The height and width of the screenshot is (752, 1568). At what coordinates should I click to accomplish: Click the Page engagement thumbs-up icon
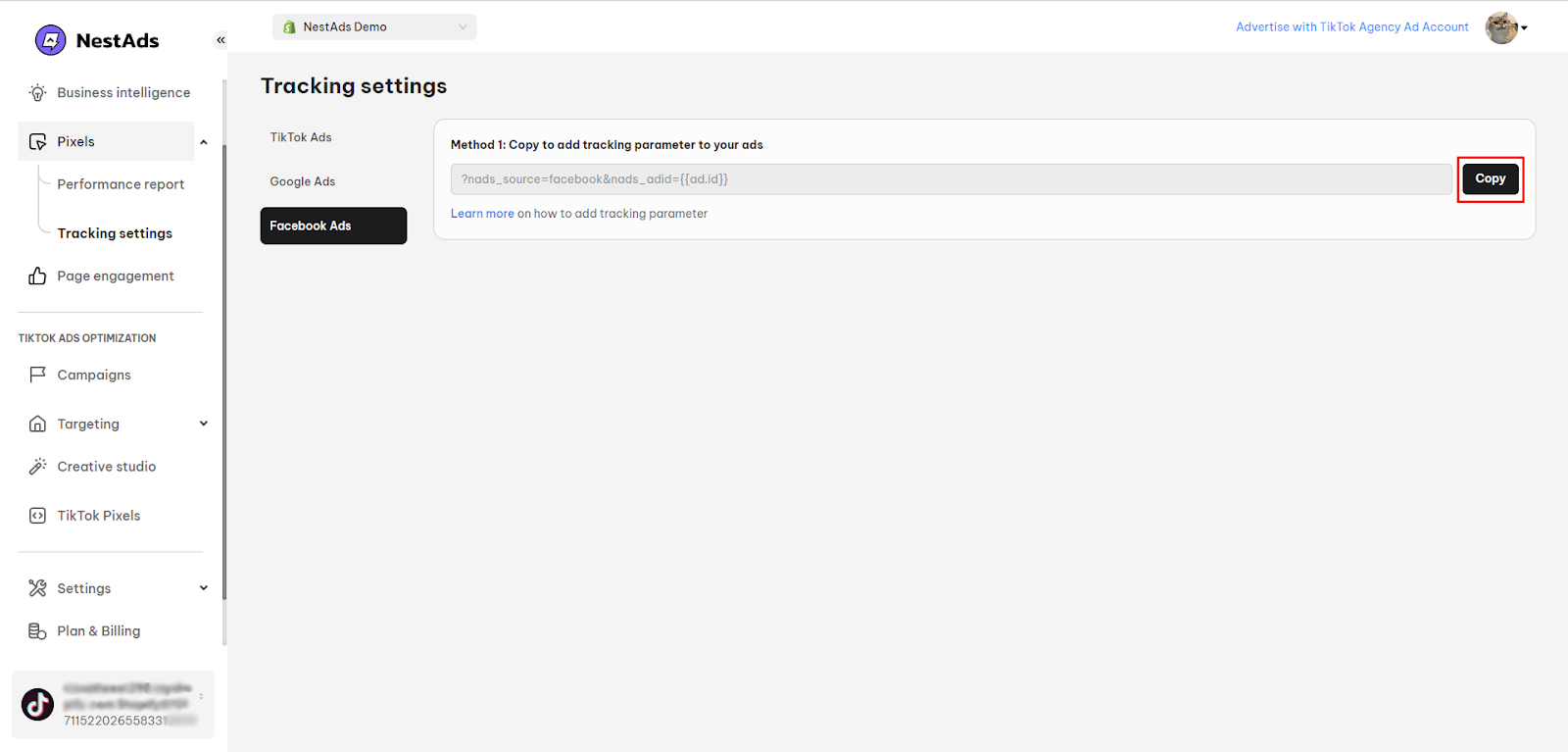click(x=37, y=276)
